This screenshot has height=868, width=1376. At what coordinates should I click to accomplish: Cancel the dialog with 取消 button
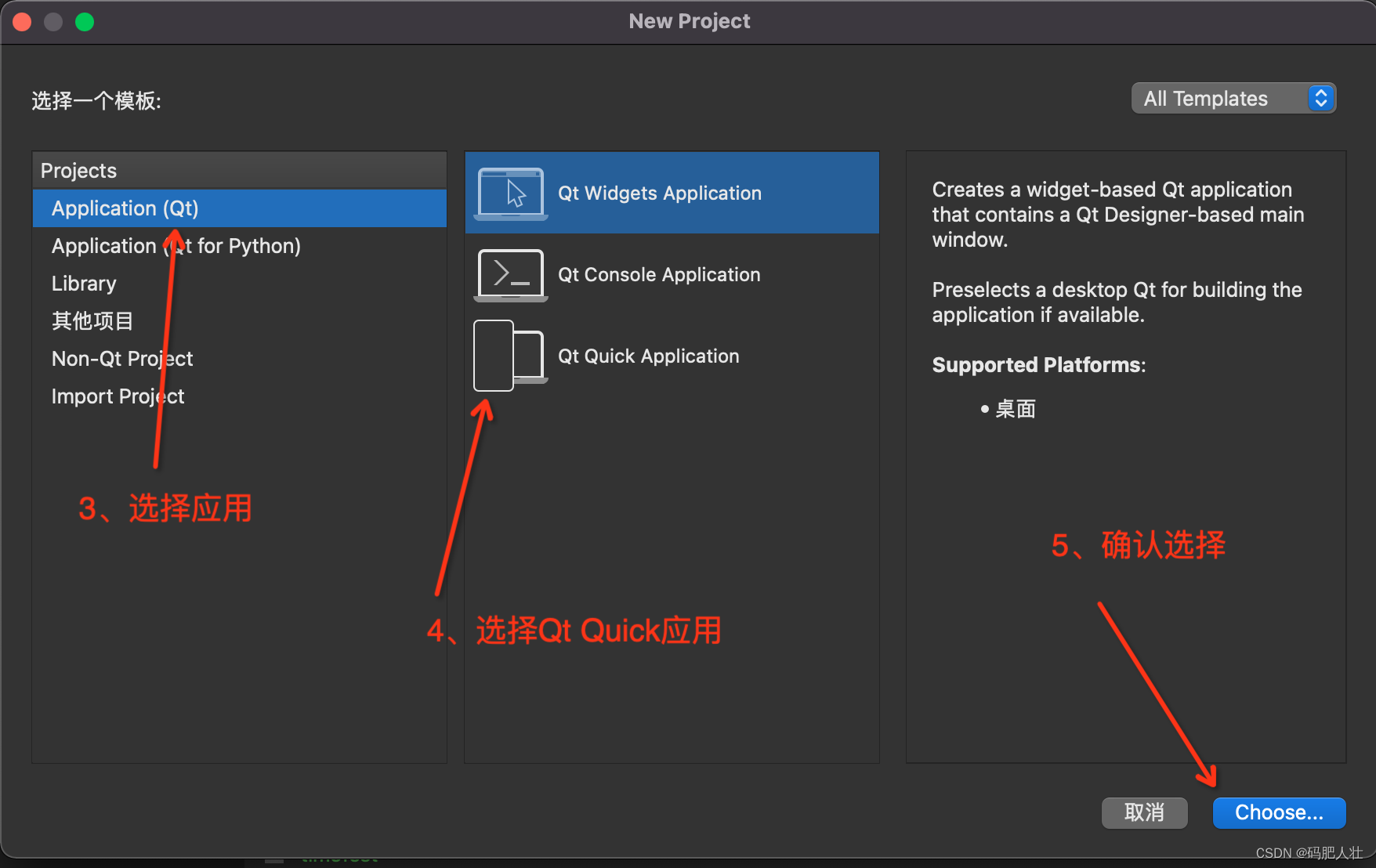tap(1144, 813)
